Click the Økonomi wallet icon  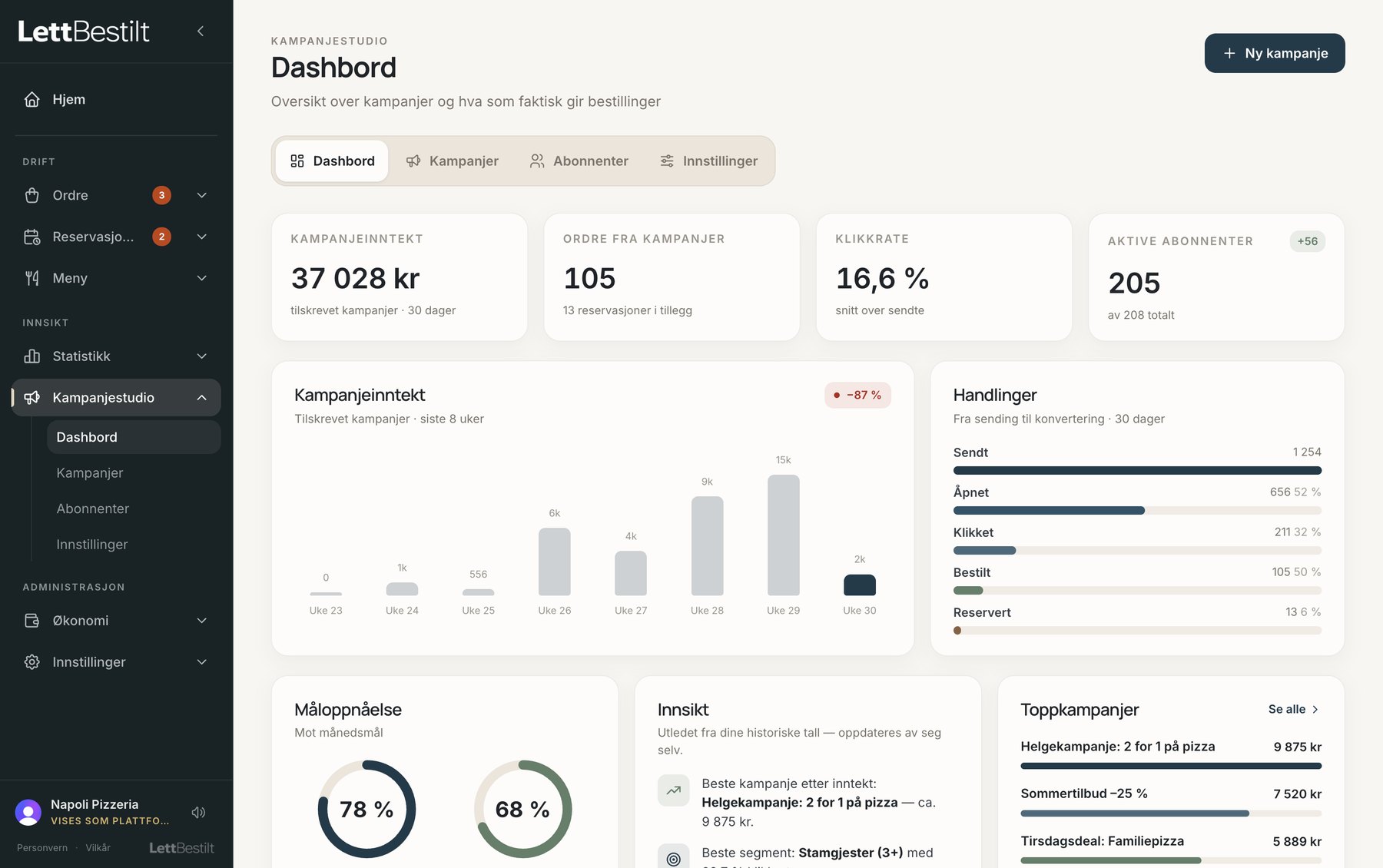[32, 620]
